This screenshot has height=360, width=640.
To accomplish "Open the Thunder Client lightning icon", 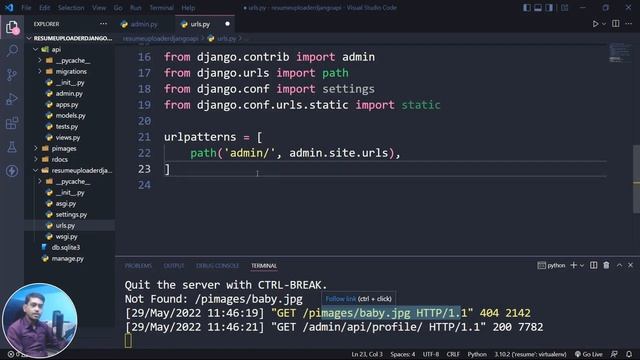I will click(12, 171).
